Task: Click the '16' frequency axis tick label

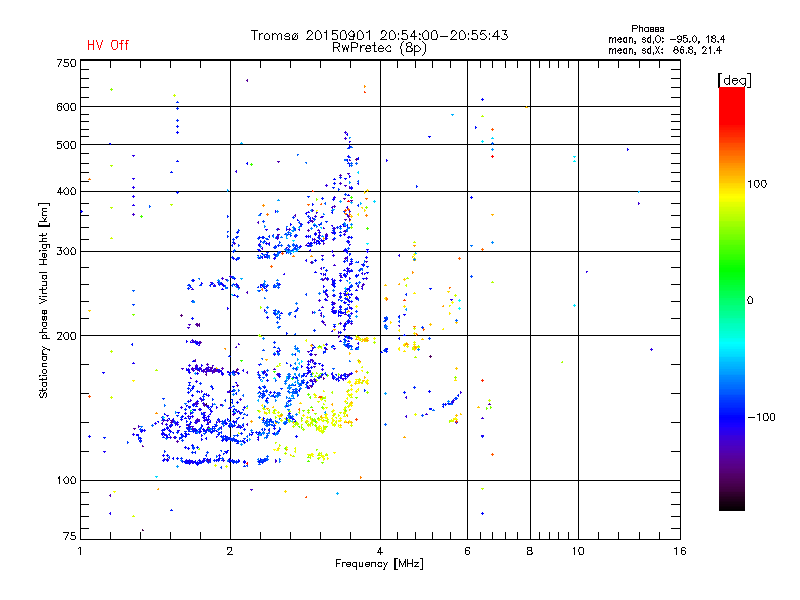Action: coord(680,551)
